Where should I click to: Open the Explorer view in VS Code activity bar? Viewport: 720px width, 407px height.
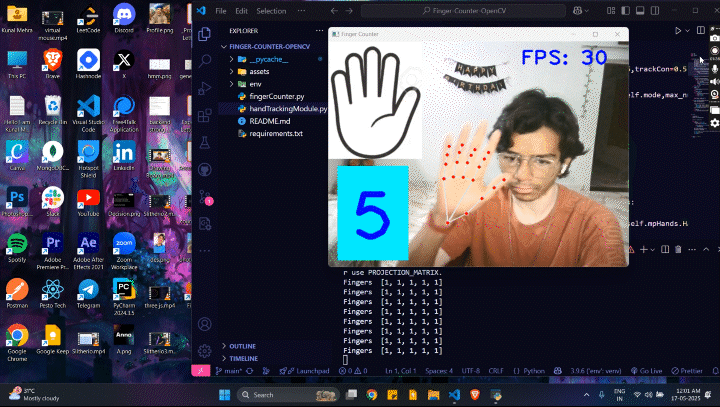204,34
